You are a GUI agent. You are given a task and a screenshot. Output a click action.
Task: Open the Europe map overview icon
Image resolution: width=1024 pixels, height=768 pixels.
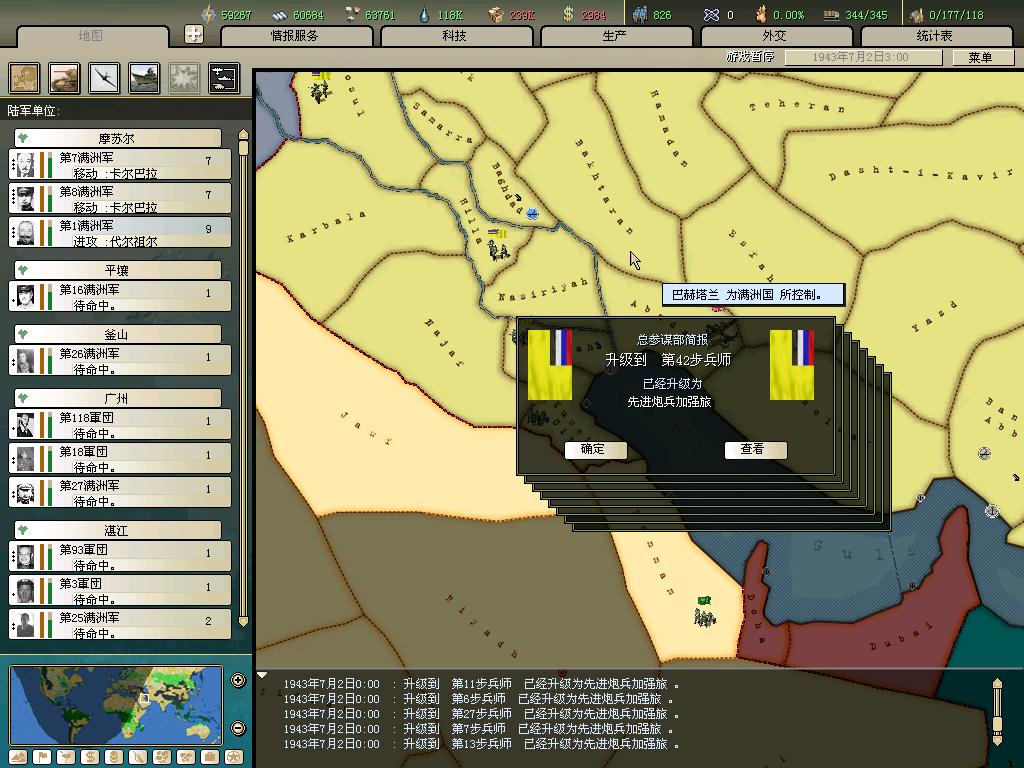point(24,78)
